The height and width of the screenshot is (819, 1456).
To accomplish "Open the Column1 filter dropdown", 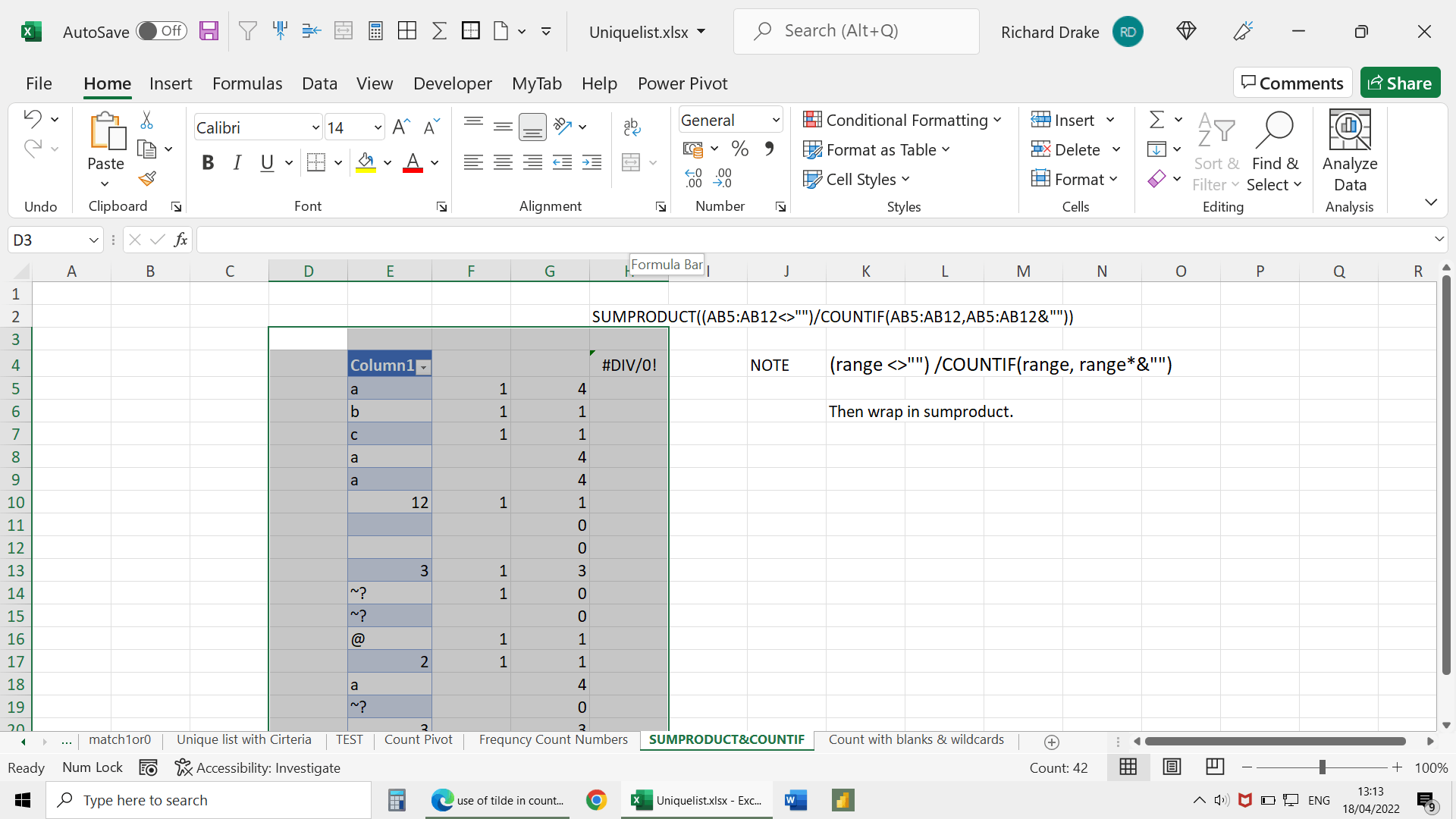I will (424, 367).
